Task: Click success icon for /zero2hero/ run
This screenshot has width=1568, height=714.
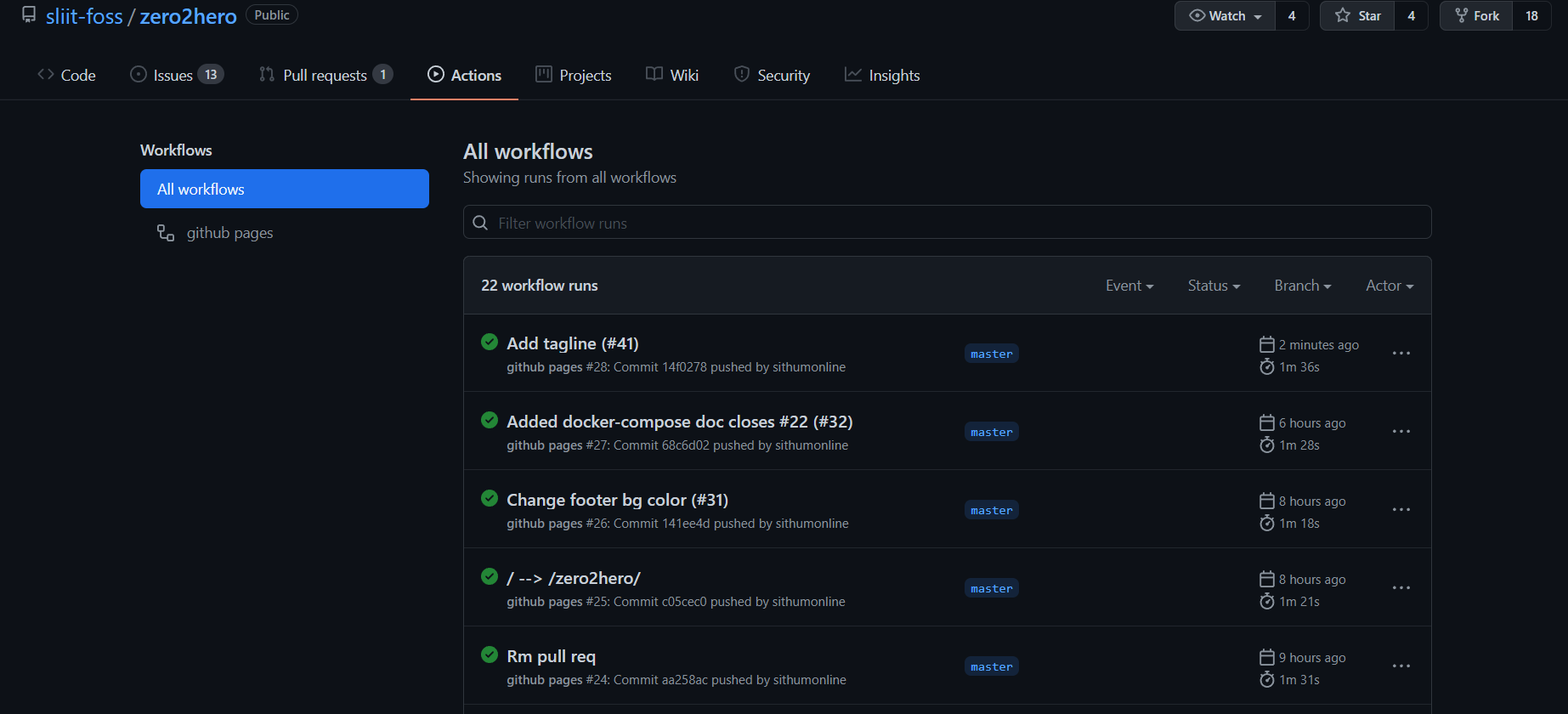Action: (490, 576)
